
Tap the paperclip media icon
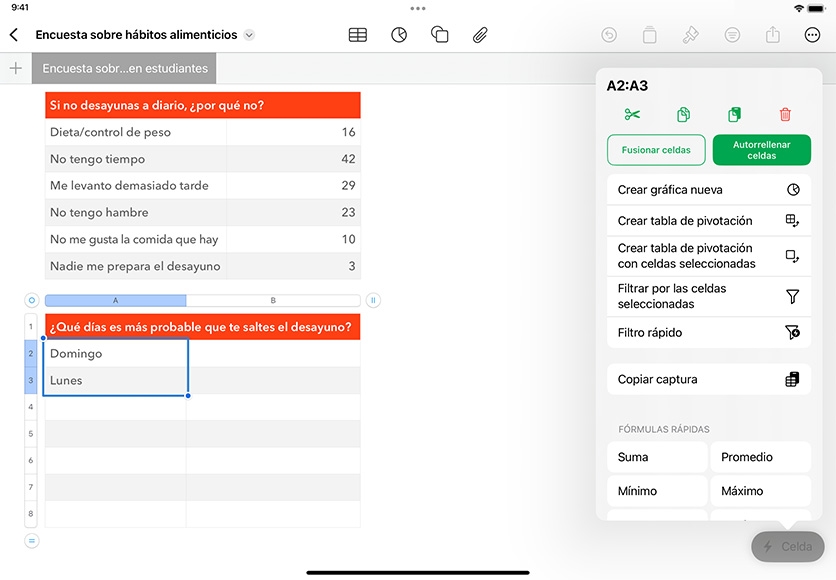point(480,35)
